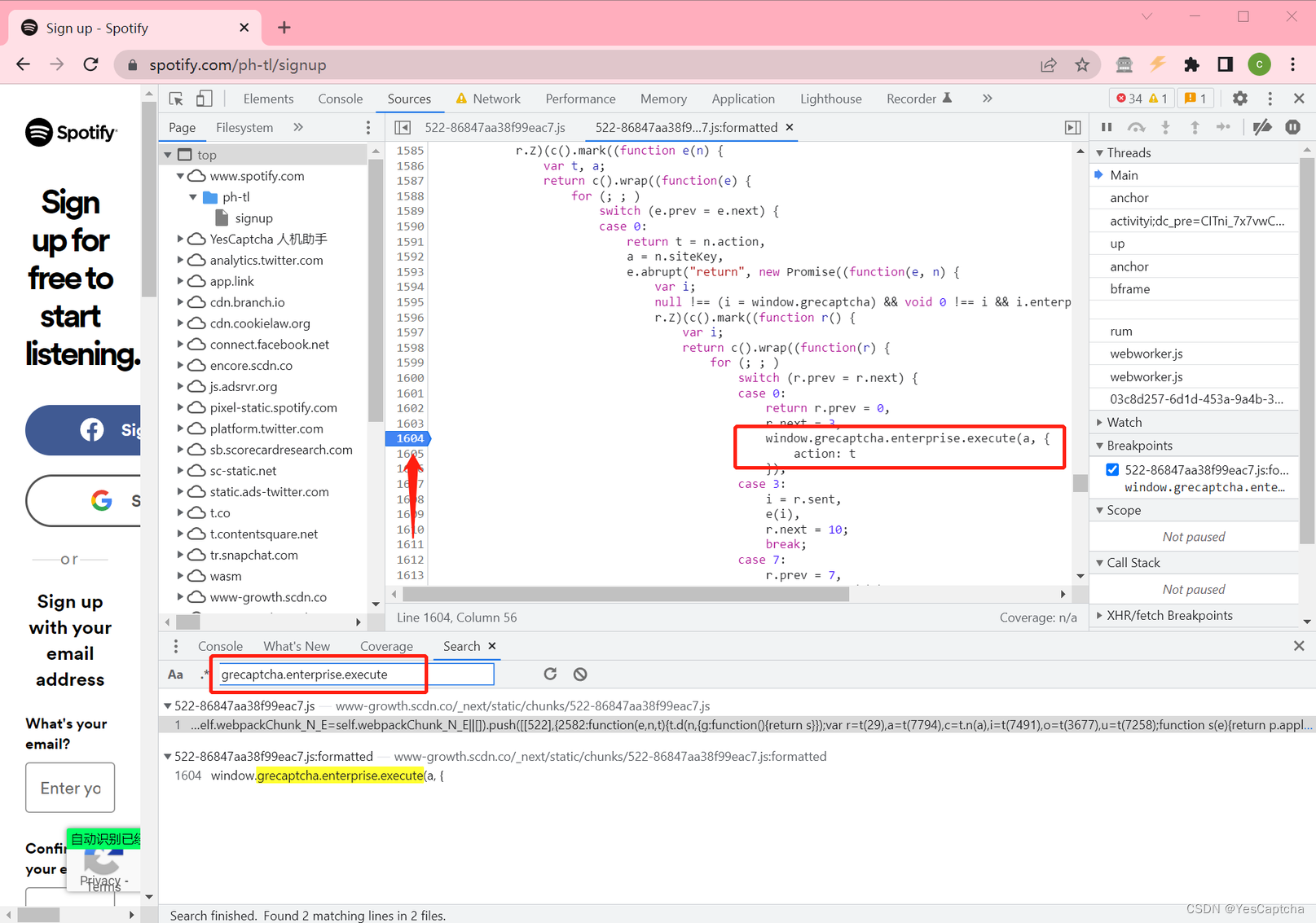The image size is (1316, 923).
Task: Open DevTools customize three-dot menu
Action: coord(1270,99)
